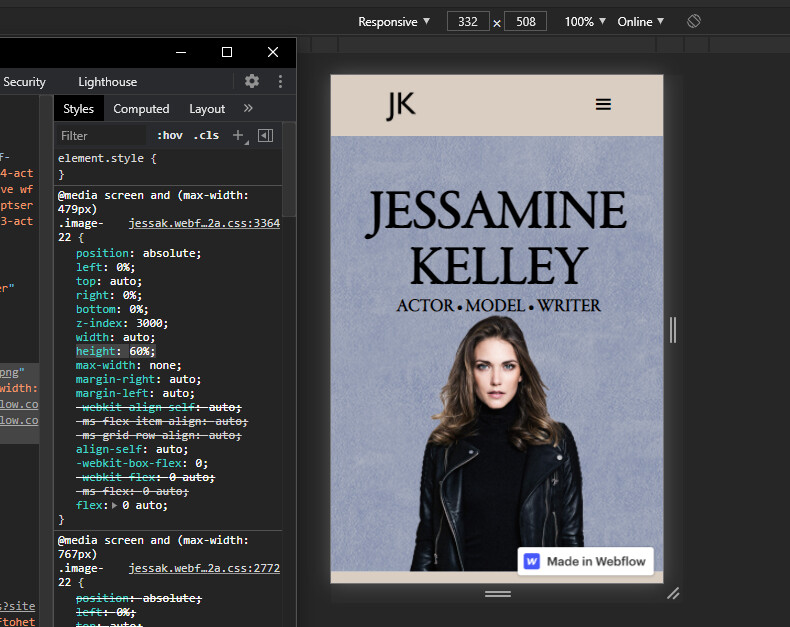Toggle the .cls class editor
The image size is (790, 627).
coord(206,135)
